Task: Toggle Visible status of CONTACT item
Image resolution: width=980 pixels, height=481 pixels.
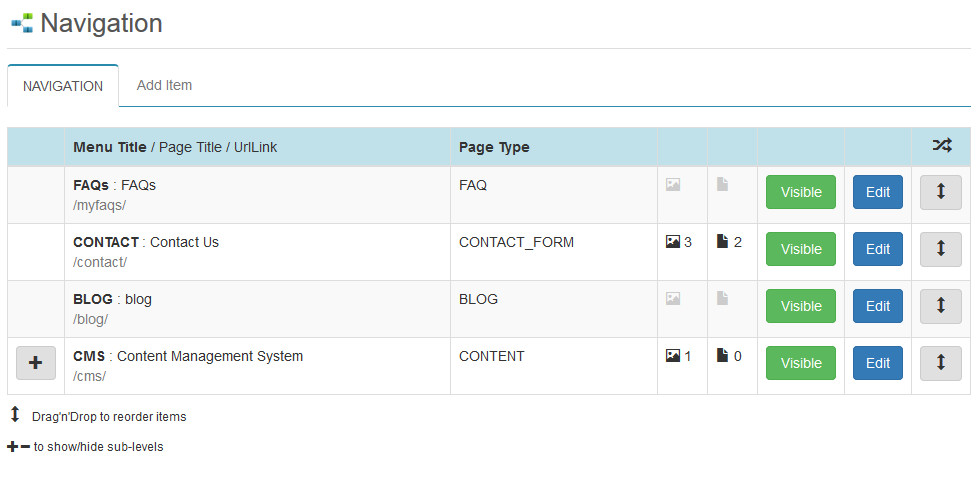Action: [801, 249]
